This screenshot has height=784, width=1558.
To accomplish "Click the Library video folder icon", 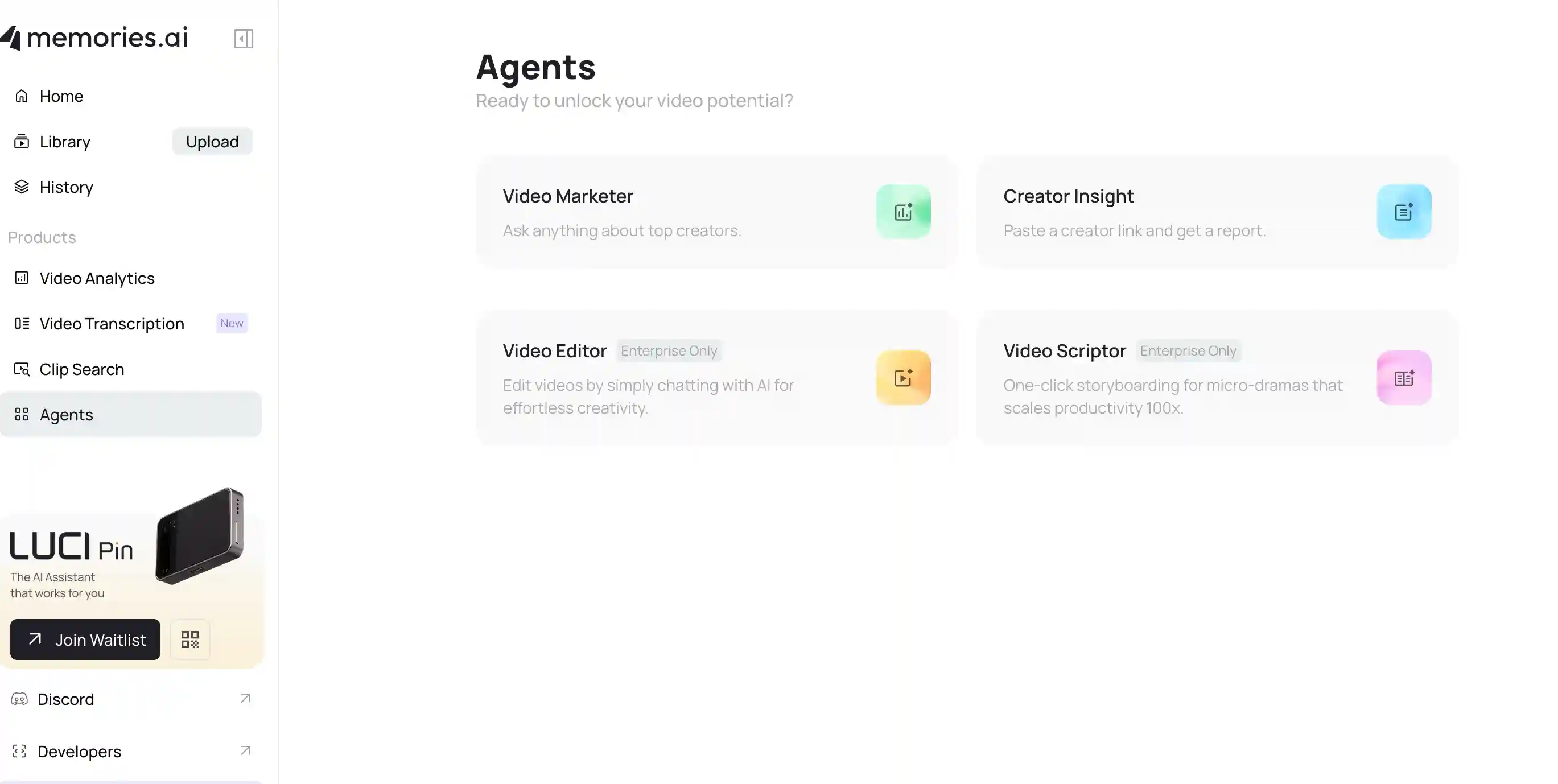I will (x=22, y=141).
